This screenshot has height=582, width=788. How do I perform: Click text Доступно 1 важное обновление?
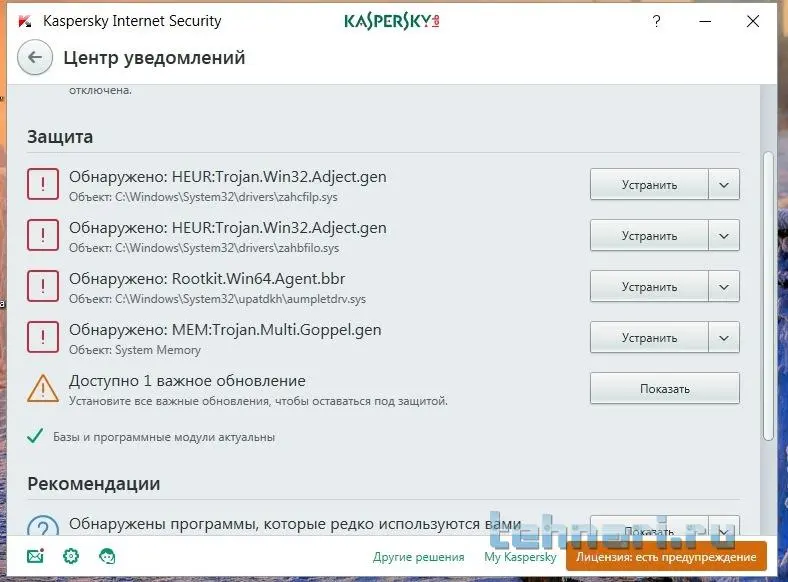point(187,381)
